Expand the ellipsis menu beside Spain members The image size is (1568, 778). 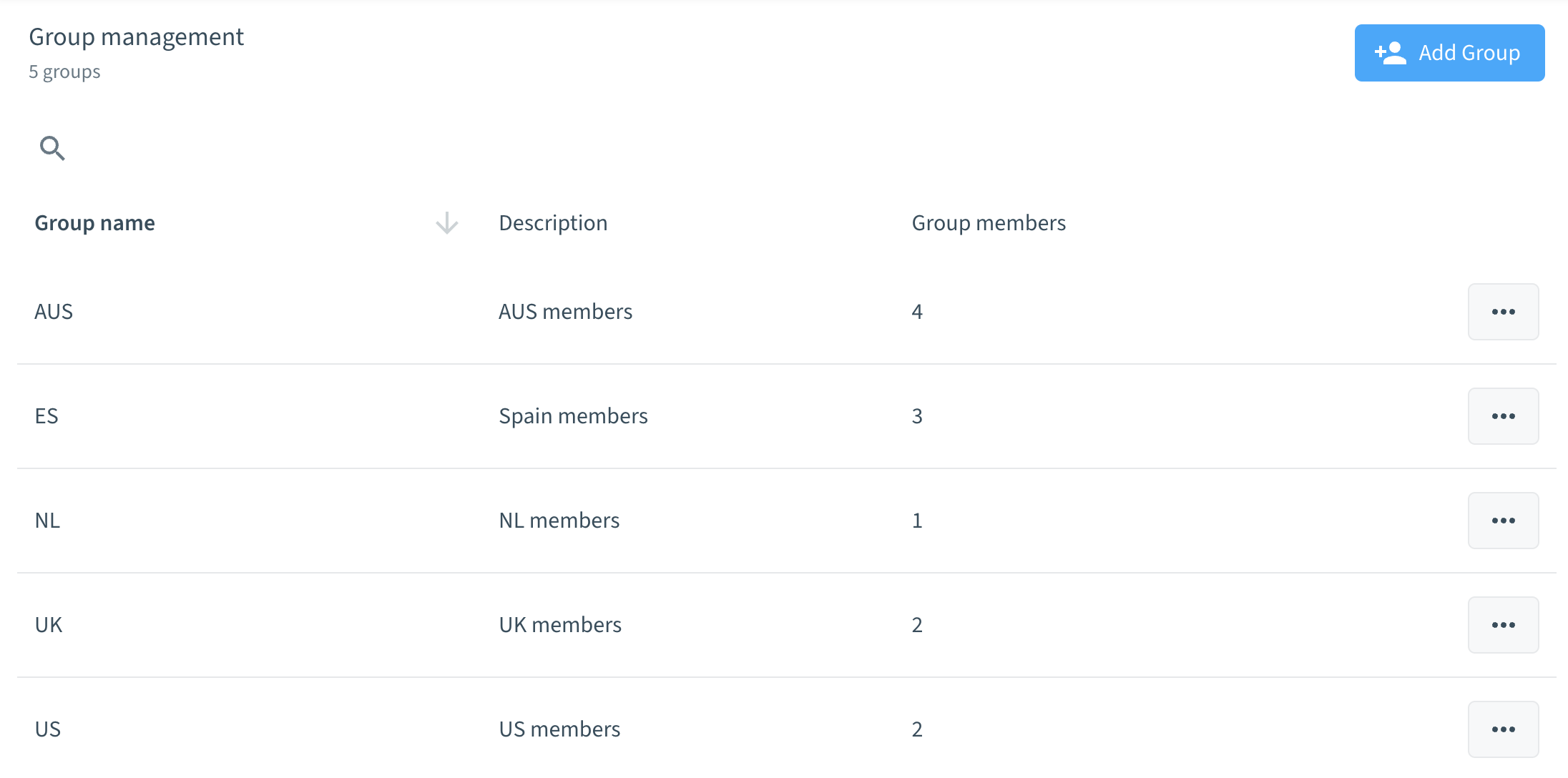1503,415
